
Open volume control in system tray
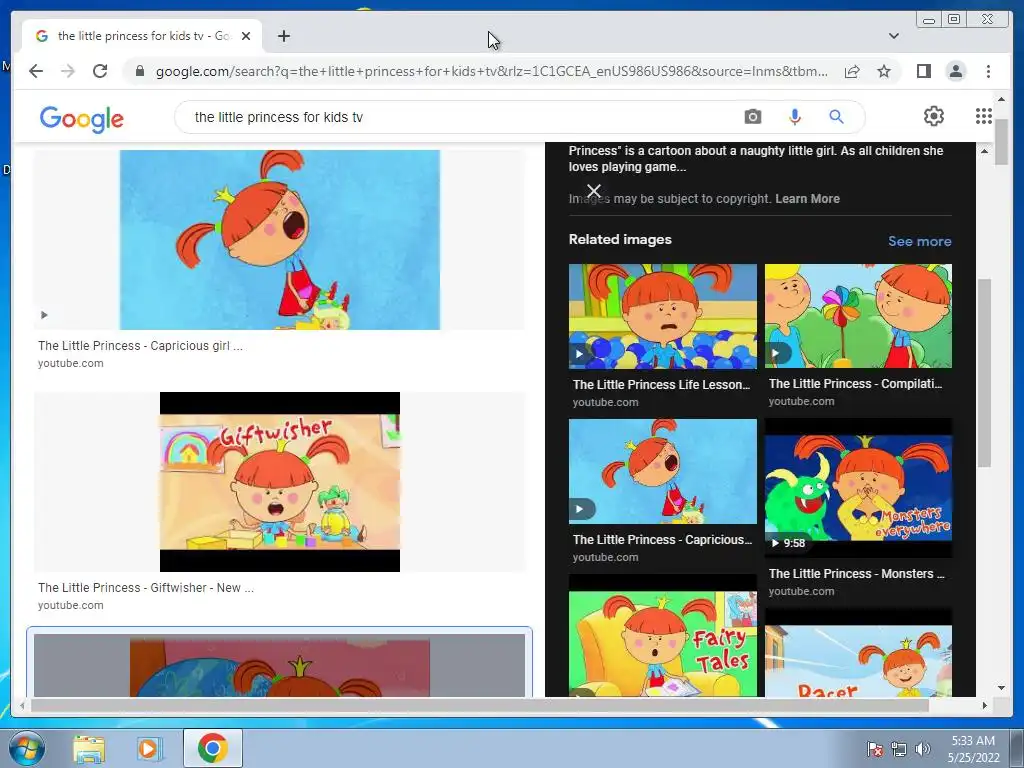point(923,749)
